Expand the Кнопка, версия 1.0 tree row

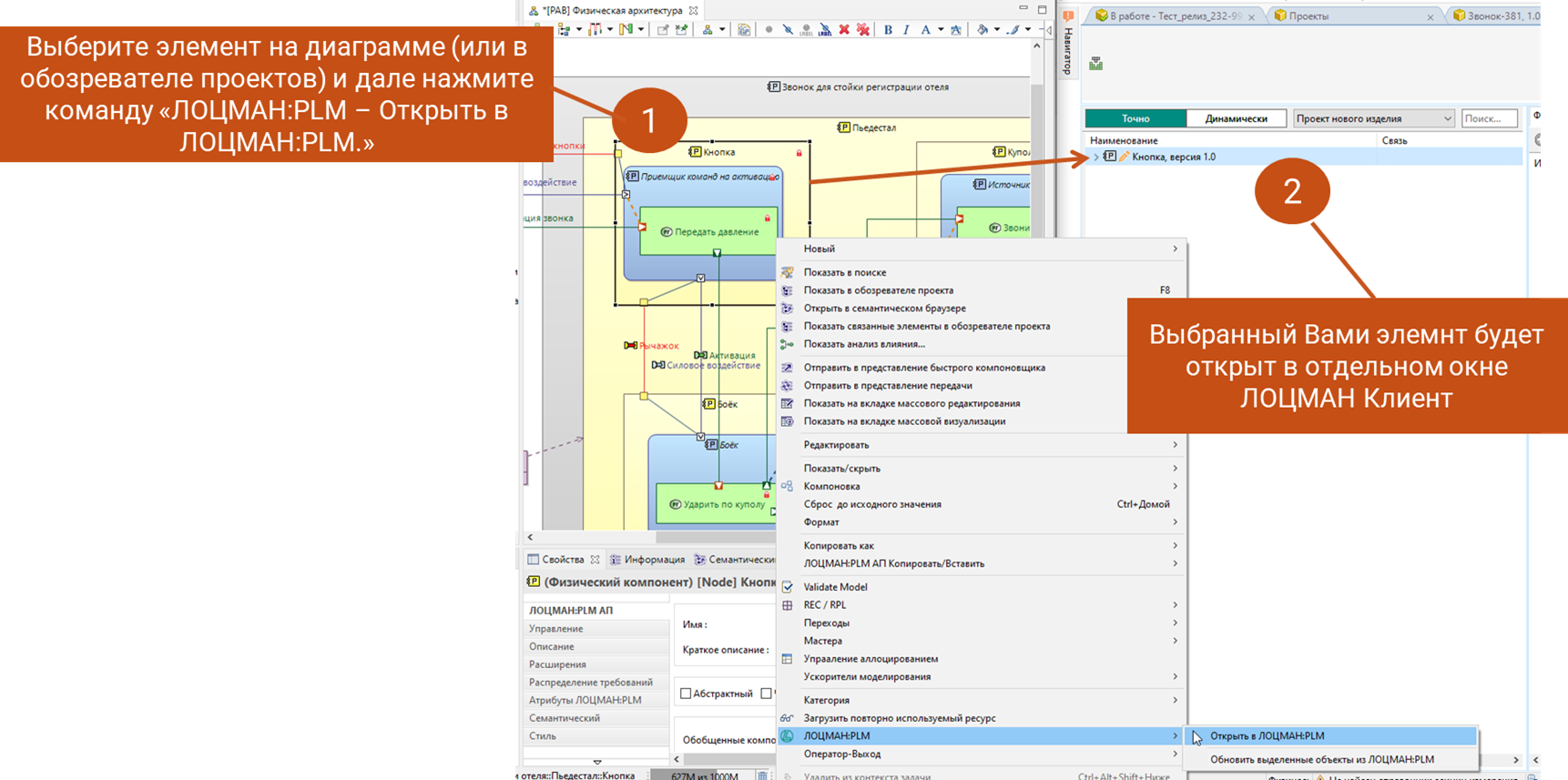tap(1095, 157)
